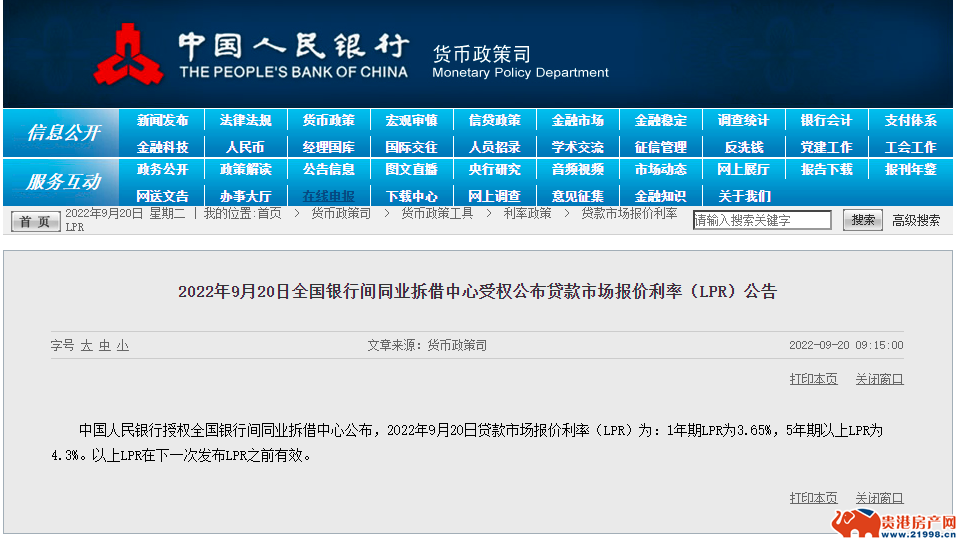Navigate to 货币政策工具 breadcrumb
Image resolution: width=959 pixels, height=540 pixels.
tap(437, 213)
